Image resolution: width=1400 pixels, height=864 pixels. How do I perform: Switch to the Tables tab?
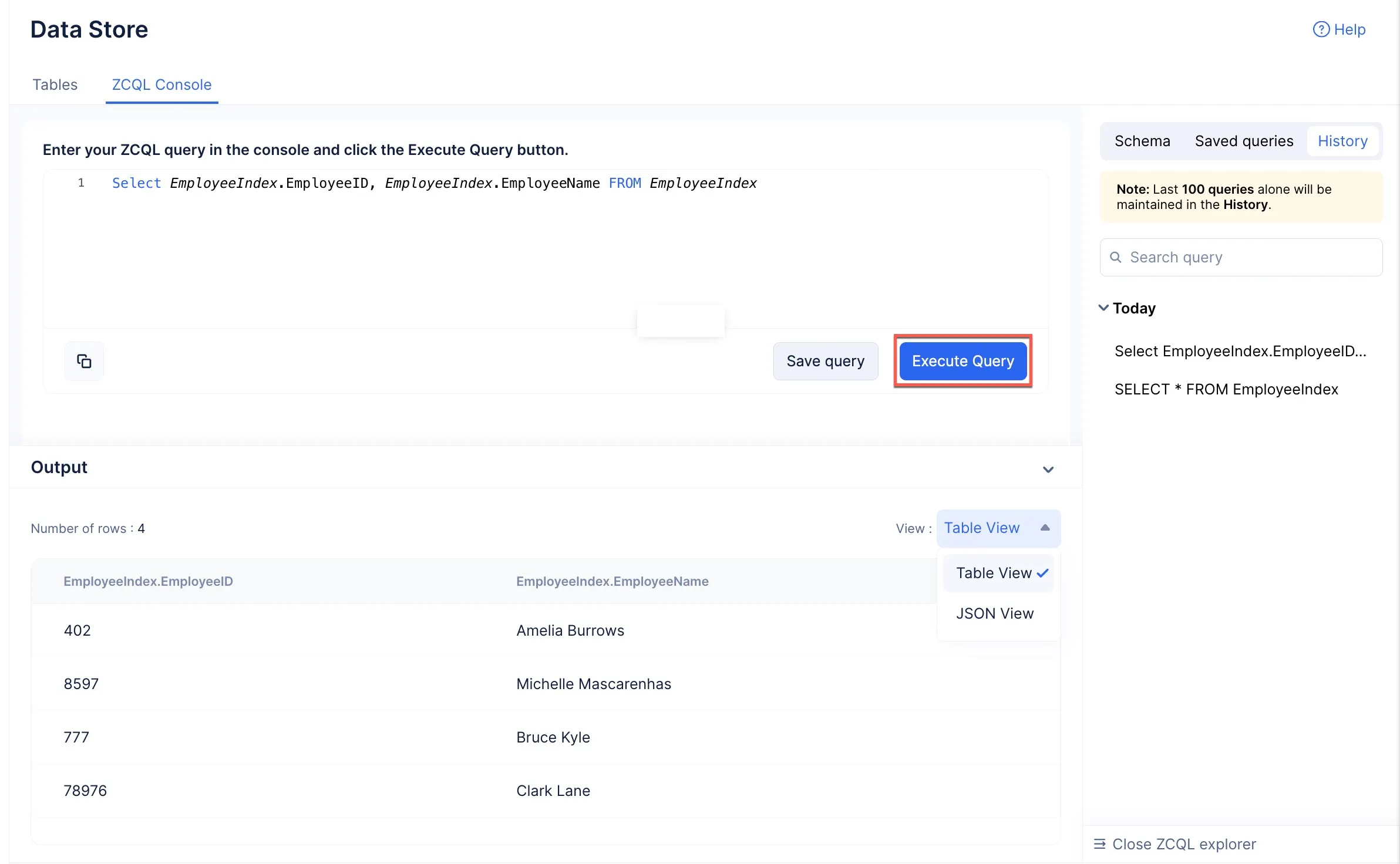point(55,85)
